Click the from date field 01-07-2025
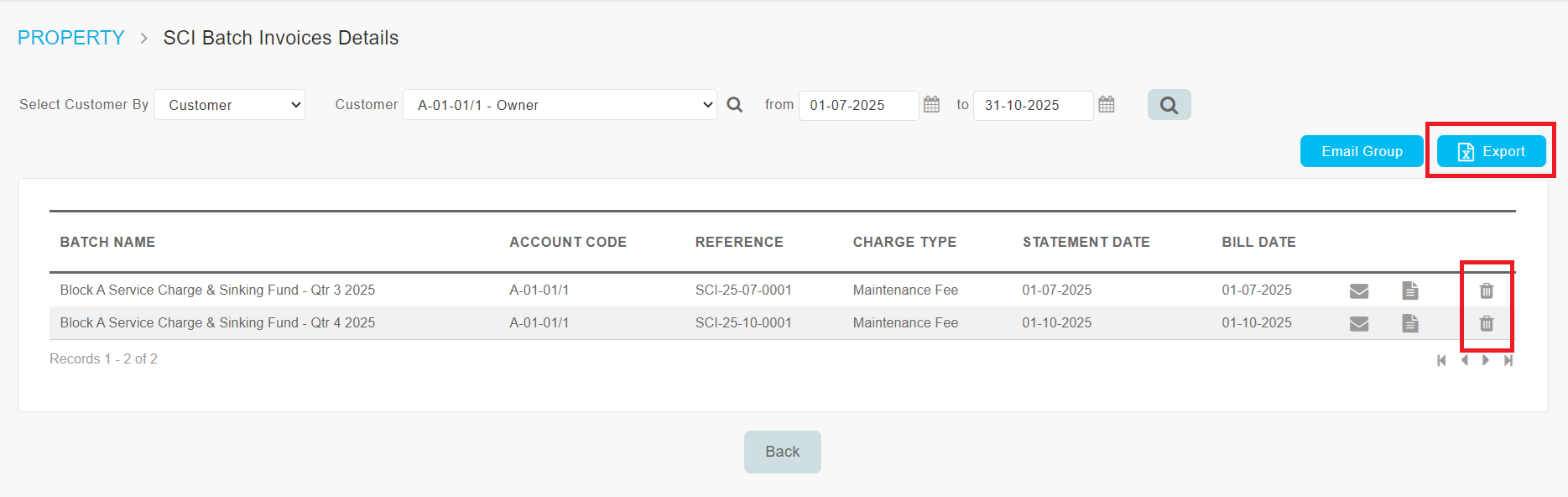Viewport: 1568px width, 497px height. [x=857, y=105]
